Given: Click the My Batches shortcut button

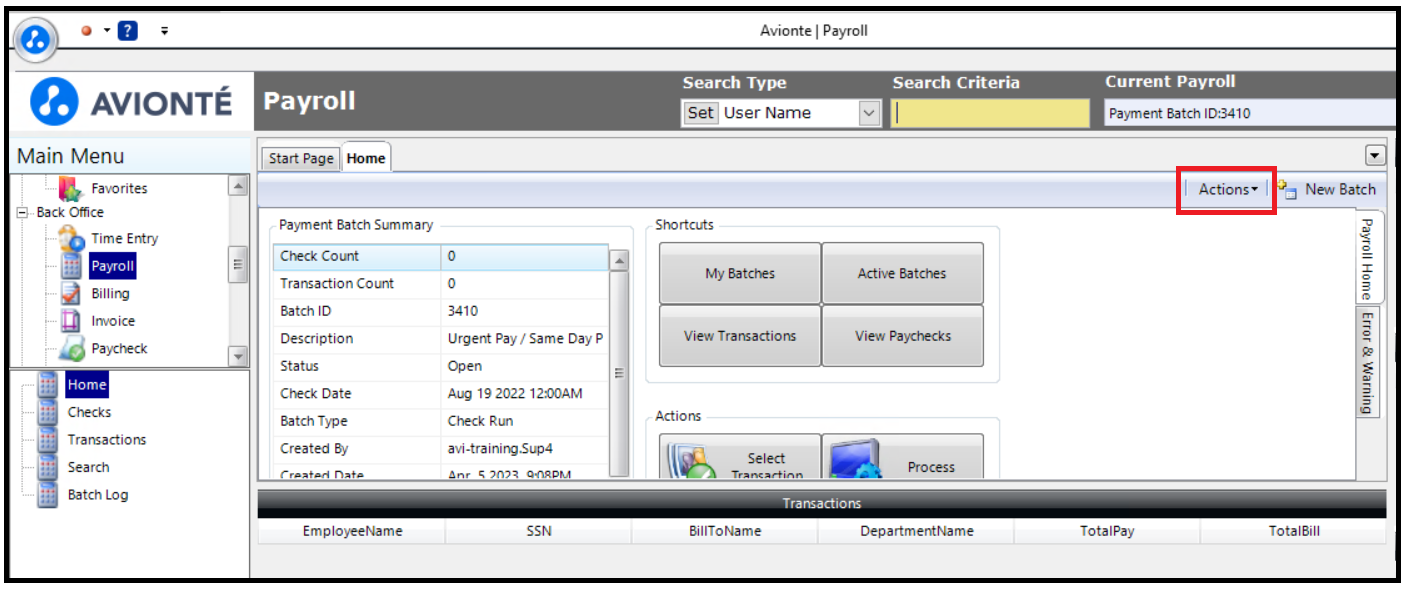Looking at the screenshot, I should point(740,273).
